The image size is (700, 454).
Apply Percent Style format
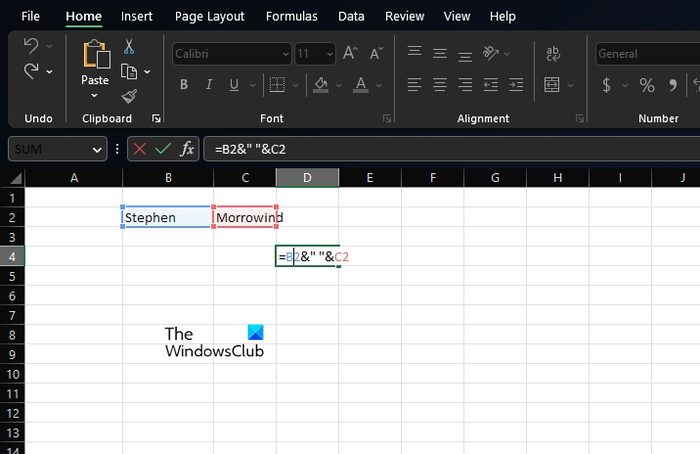coord(647,85)
